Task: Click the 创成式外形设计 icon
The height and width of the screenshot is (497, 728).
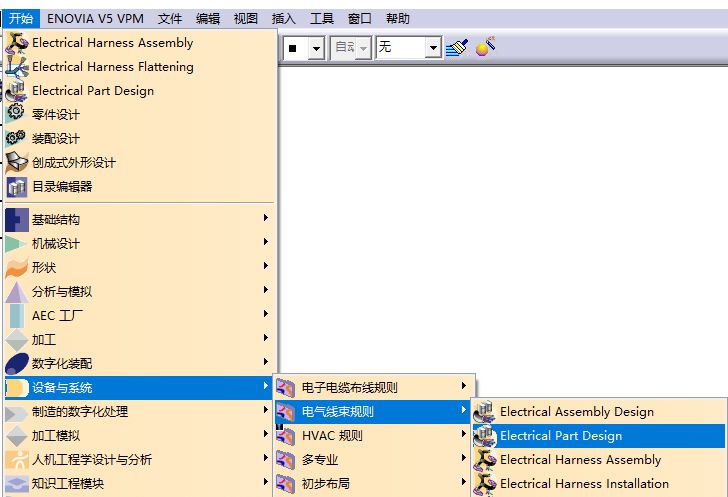Action: coord(17,163)
